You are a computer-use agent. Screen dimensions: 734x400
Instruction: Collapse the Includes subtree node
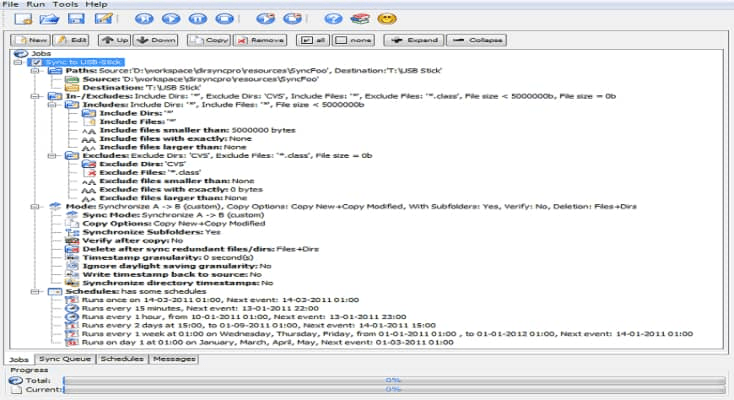52,104
